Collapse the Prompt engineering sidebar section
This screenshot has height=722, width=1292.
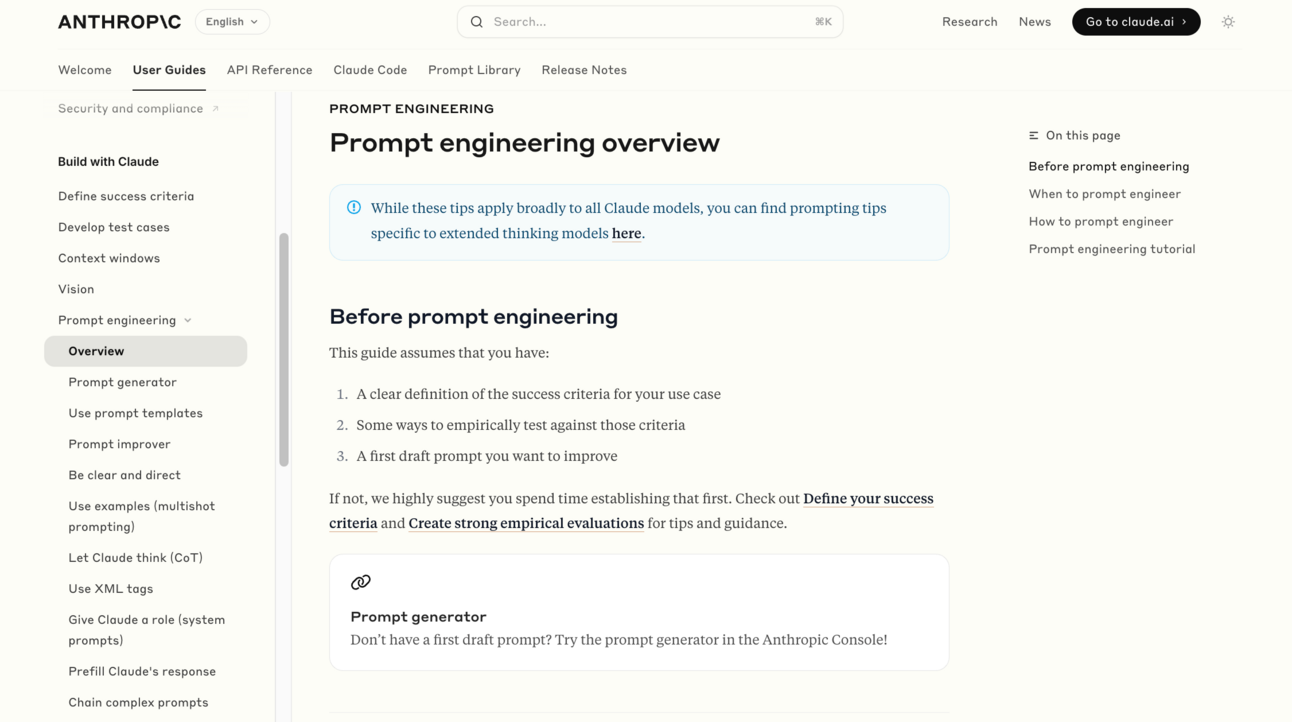click(x=187, y=320)
